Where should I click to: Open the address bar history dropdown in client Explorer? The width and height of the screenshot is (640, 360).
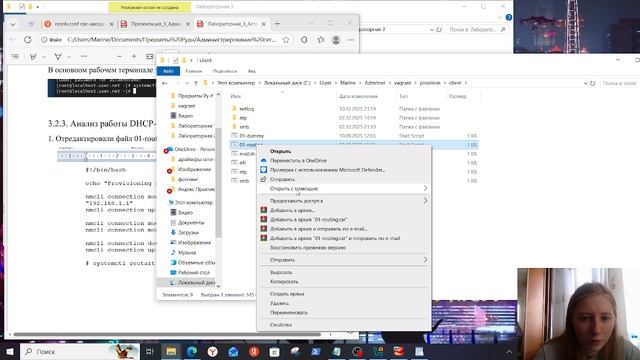click(586, 83)
